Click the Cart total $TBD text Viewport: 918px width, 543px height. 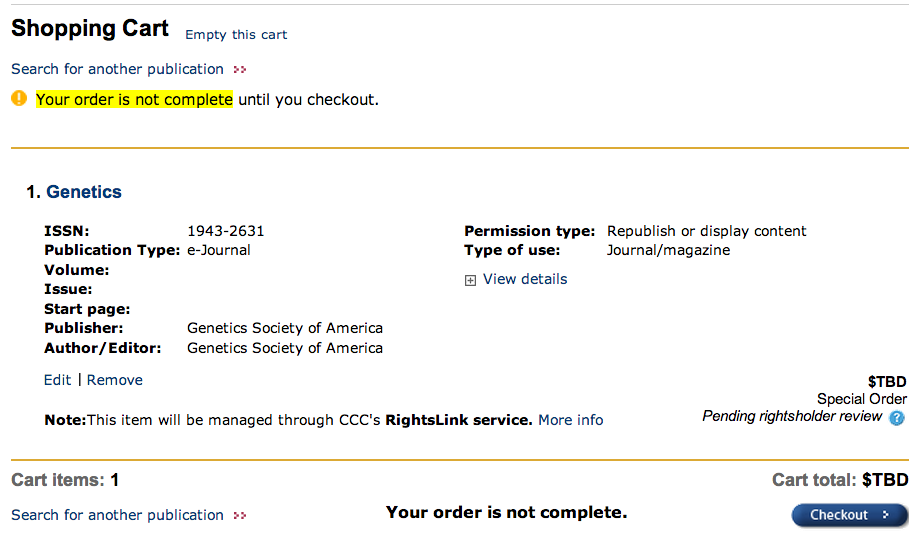840,480
